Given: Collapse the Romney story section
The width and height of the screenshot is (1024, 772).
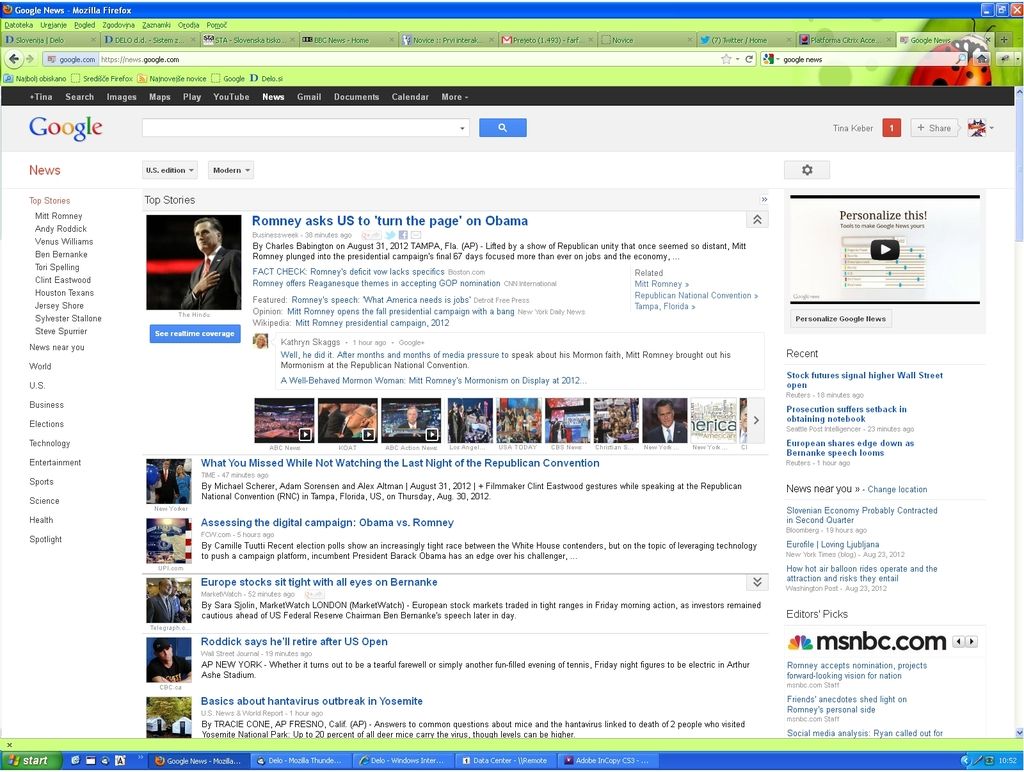Looking at the screenshot, I should click(x=757, y=219).
